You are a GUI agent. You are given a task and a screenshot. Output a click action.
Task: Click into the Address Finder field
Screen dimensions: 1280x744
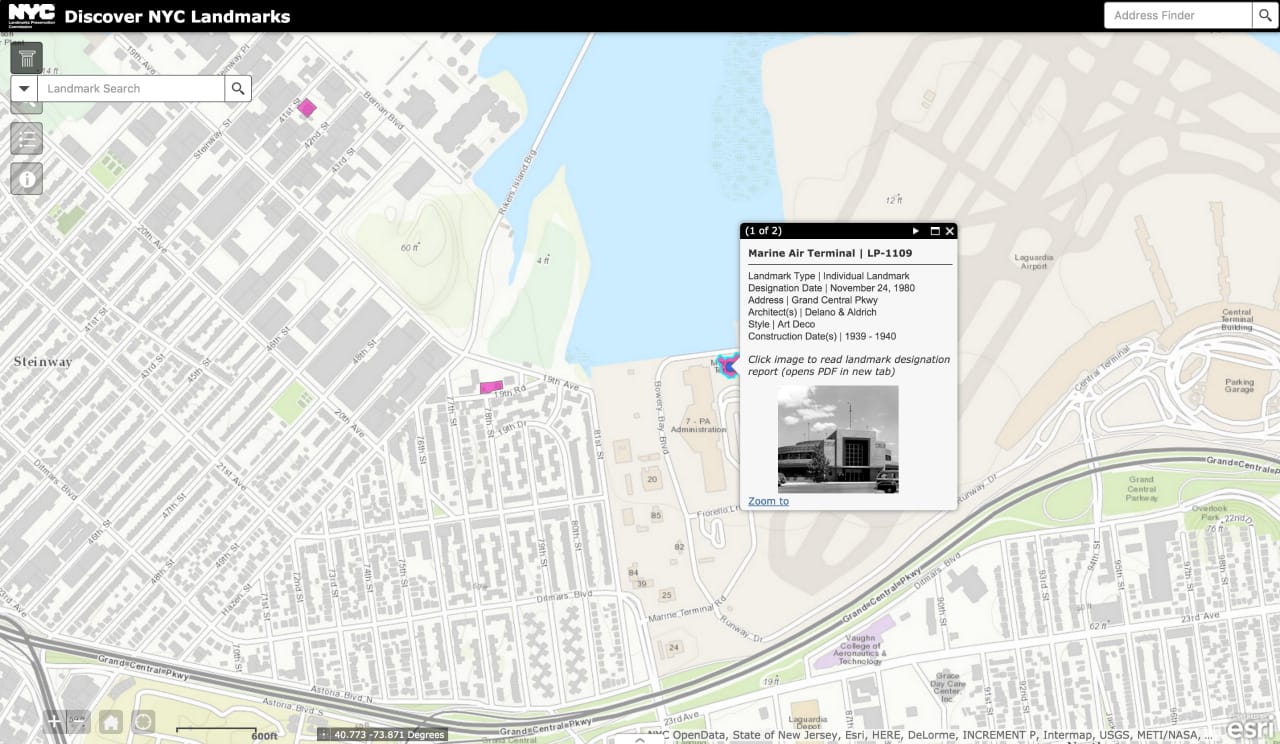coord(1176,15)
